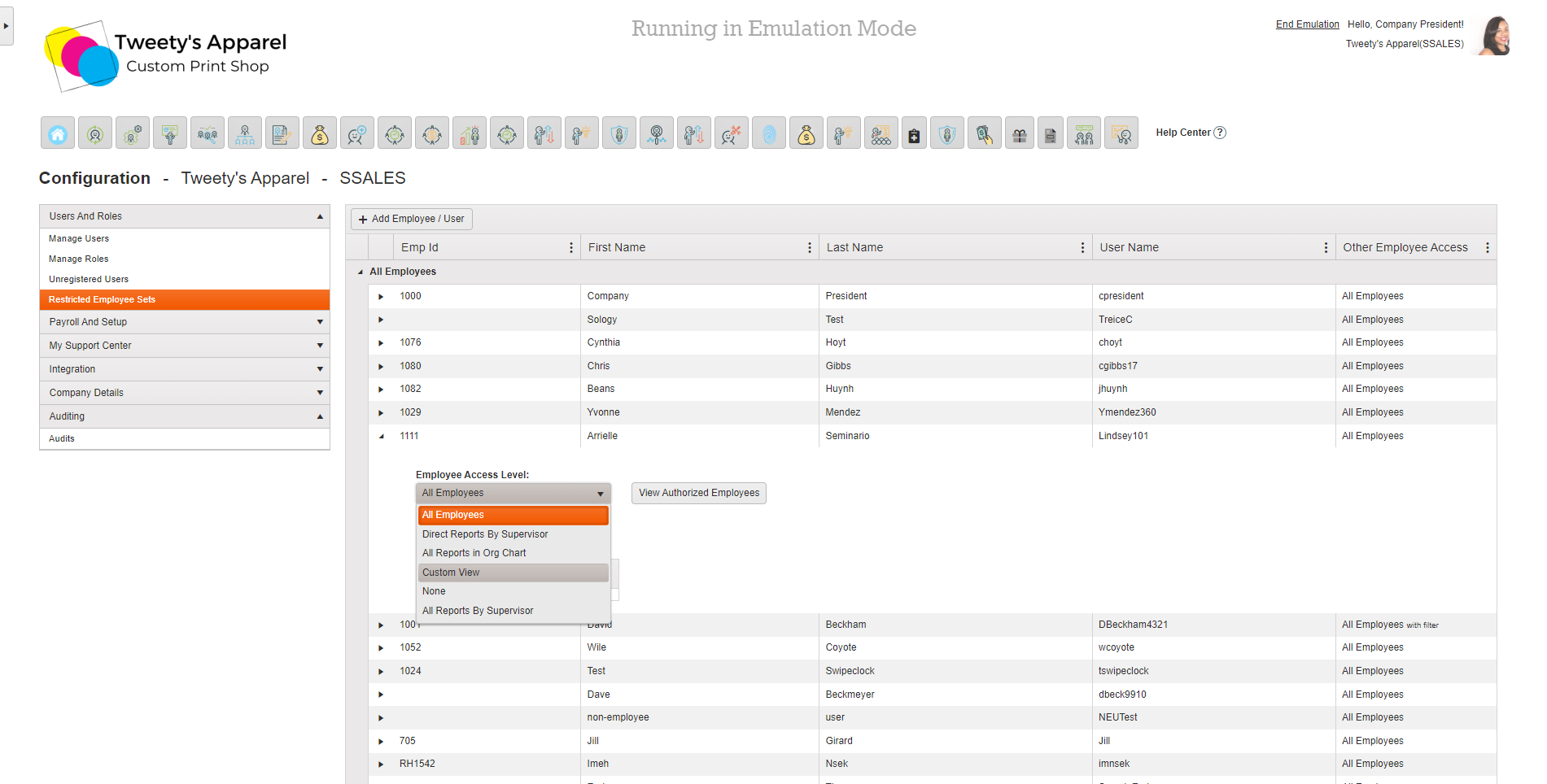Image resolution: width=1547 pixels, height=784 pixels.
Task: Collapse the expanded Arrielle Seminario row
Action: 381,437
